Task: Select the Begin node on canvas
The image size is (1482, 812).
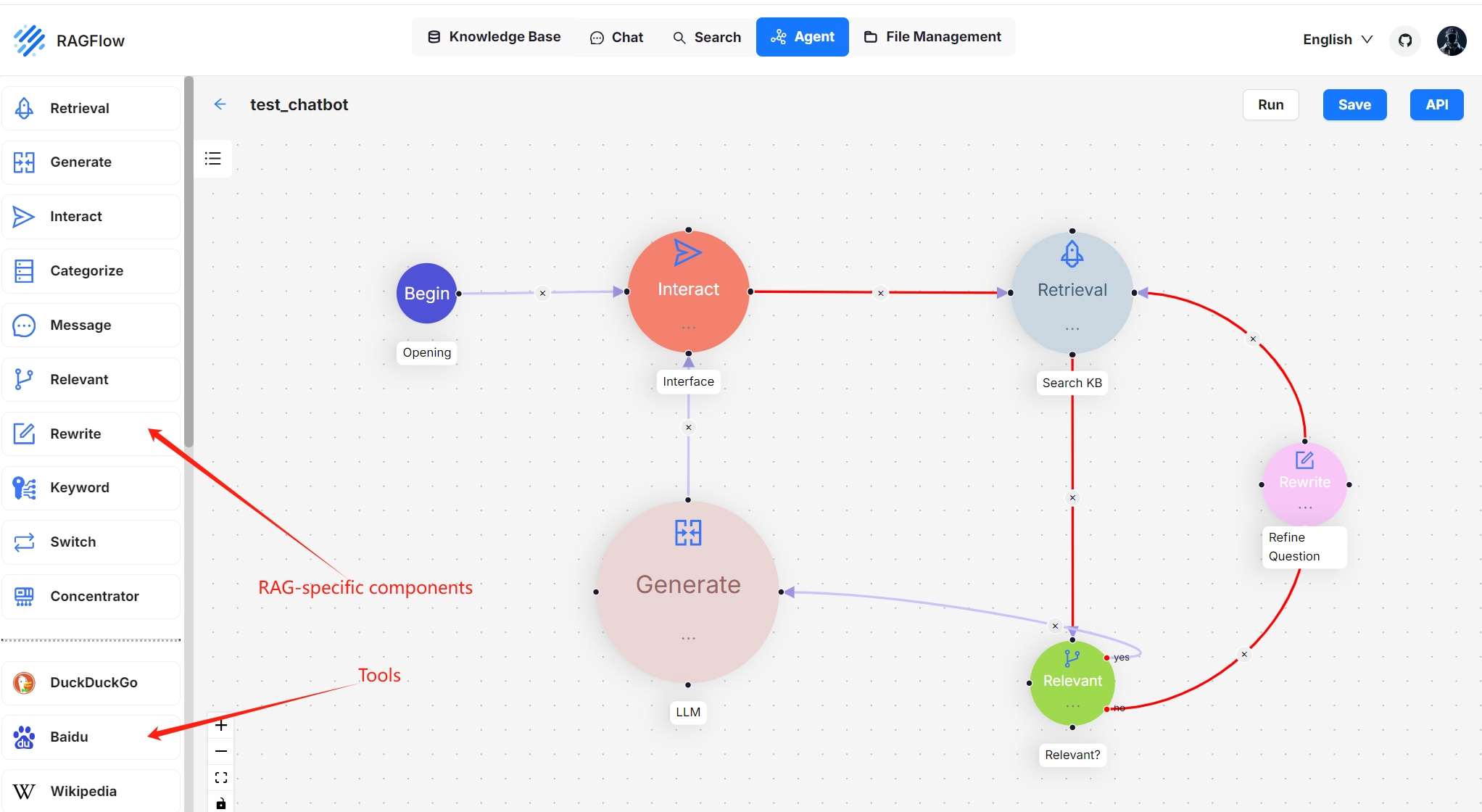Action: coord(427,293)
